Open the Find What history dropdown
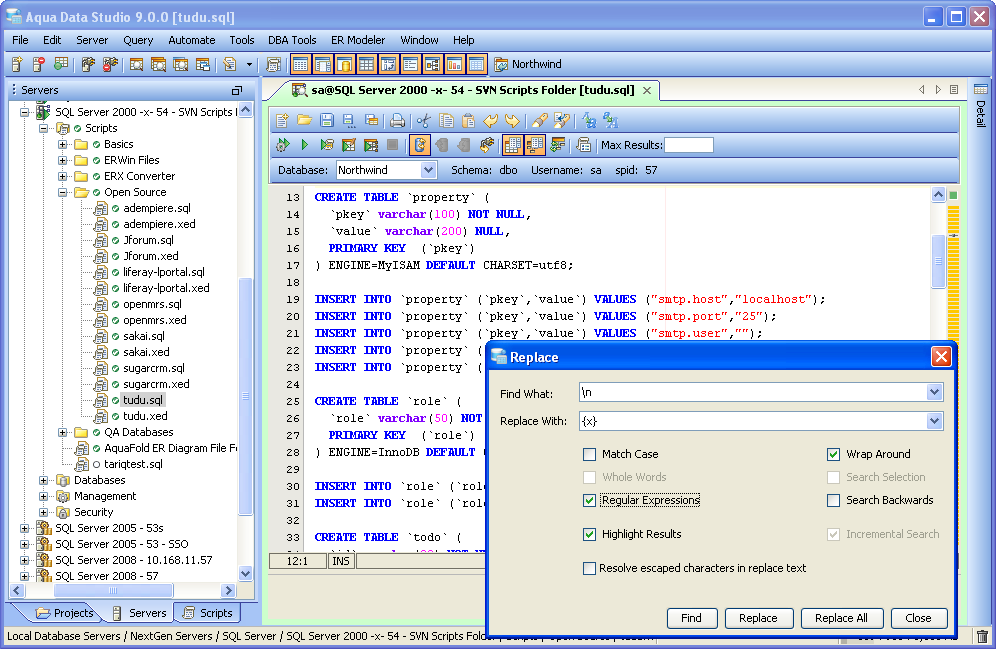Image resolution: width=996 pixels, height=649 pixels. 934,393
